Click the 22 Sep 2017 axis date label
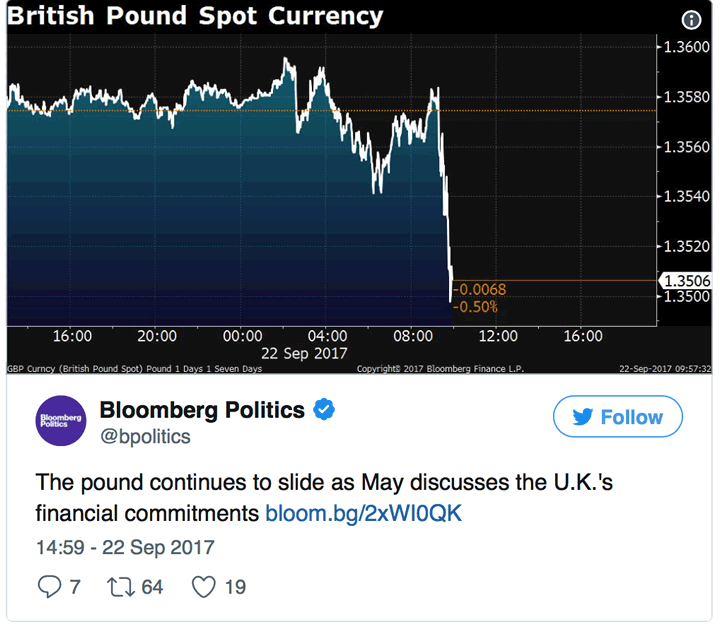The width and height of the screenshot is (720, 625). (303, 353)
